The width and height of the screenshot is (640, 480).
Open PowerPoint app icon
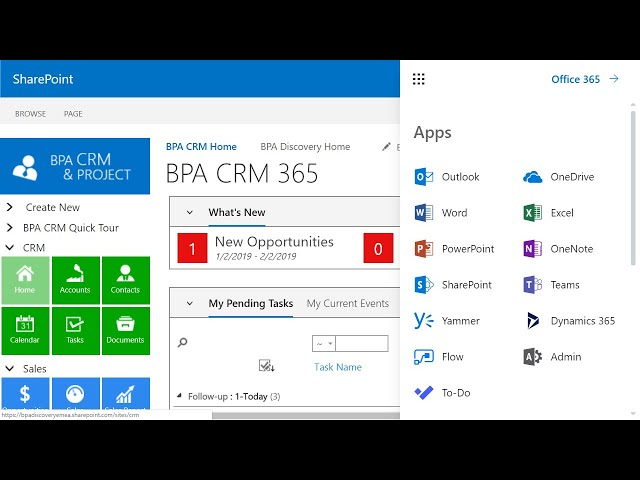[424, 249]
